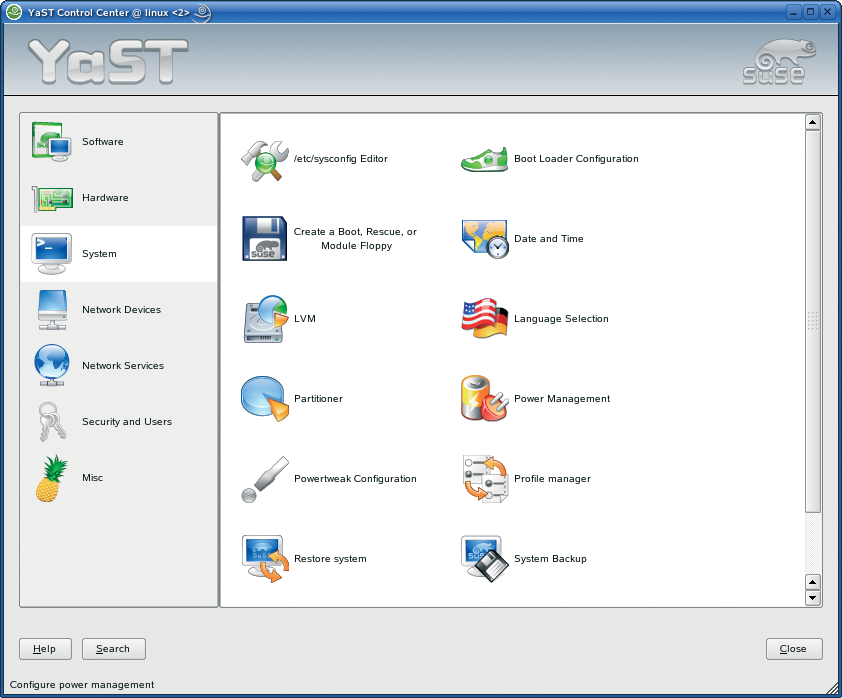
Task: Open the Security and Users keys icon
Action: point(52,422)
